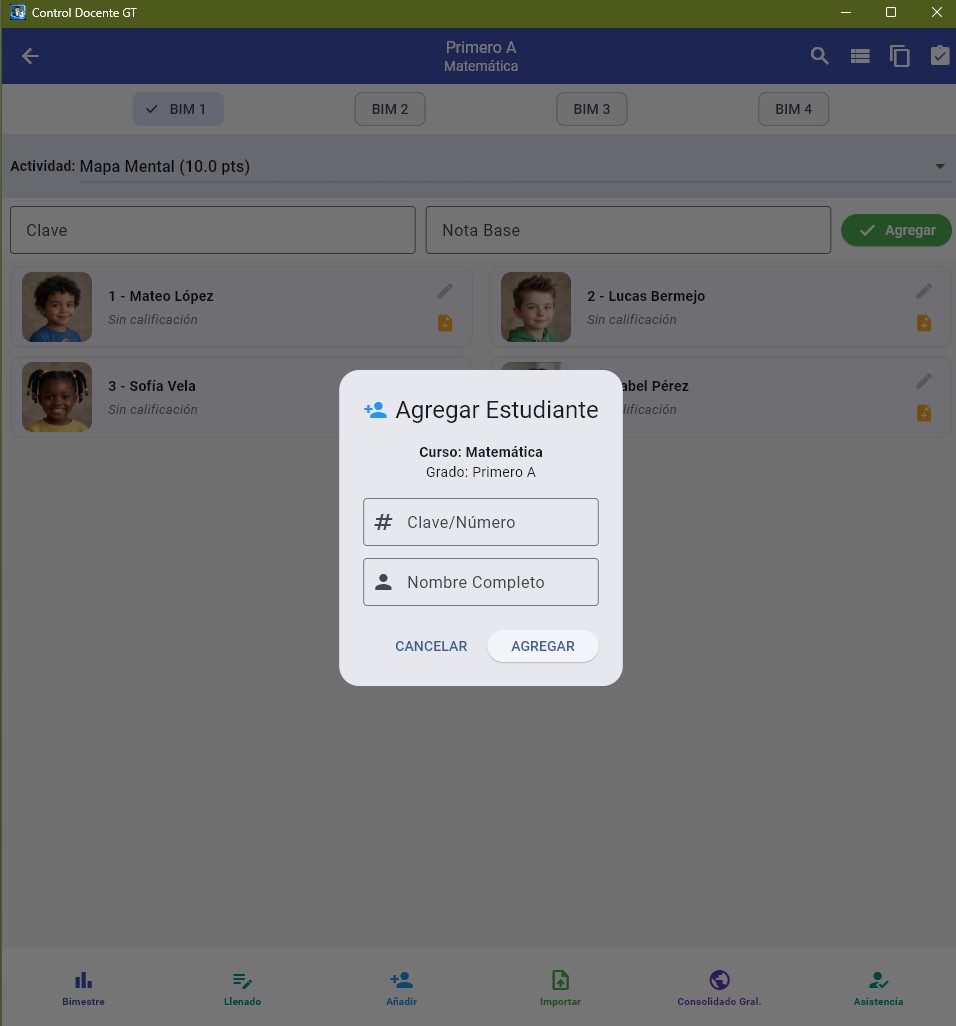
Task: Switch to Llenado tab at bottom
Action: (242, 988)
